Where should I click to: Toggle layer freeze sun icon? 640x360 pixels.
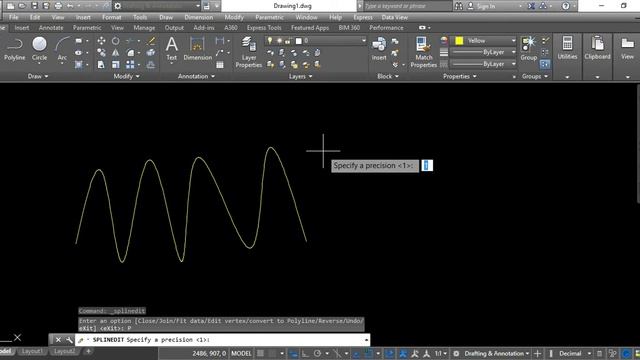(x=279, y=40)
